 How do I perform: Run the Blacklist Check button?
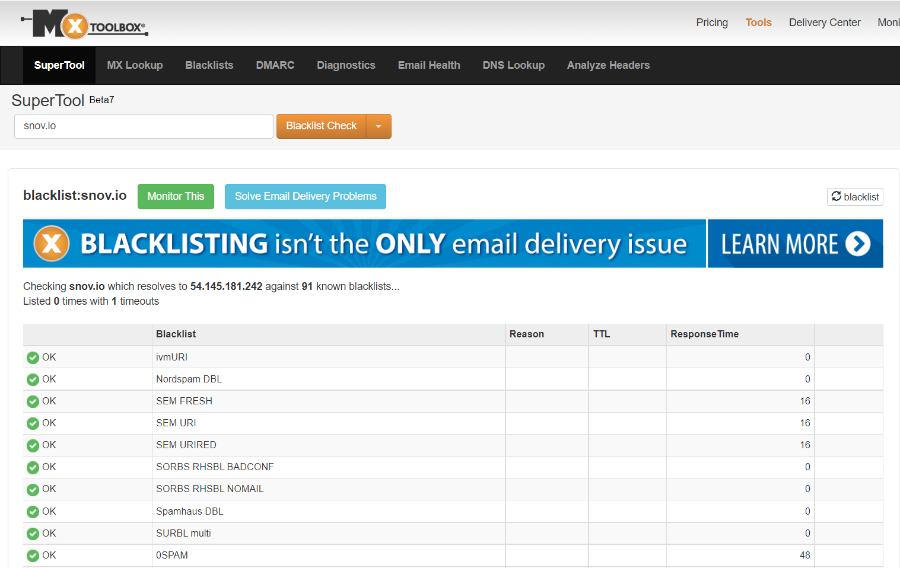coord(321,126)
